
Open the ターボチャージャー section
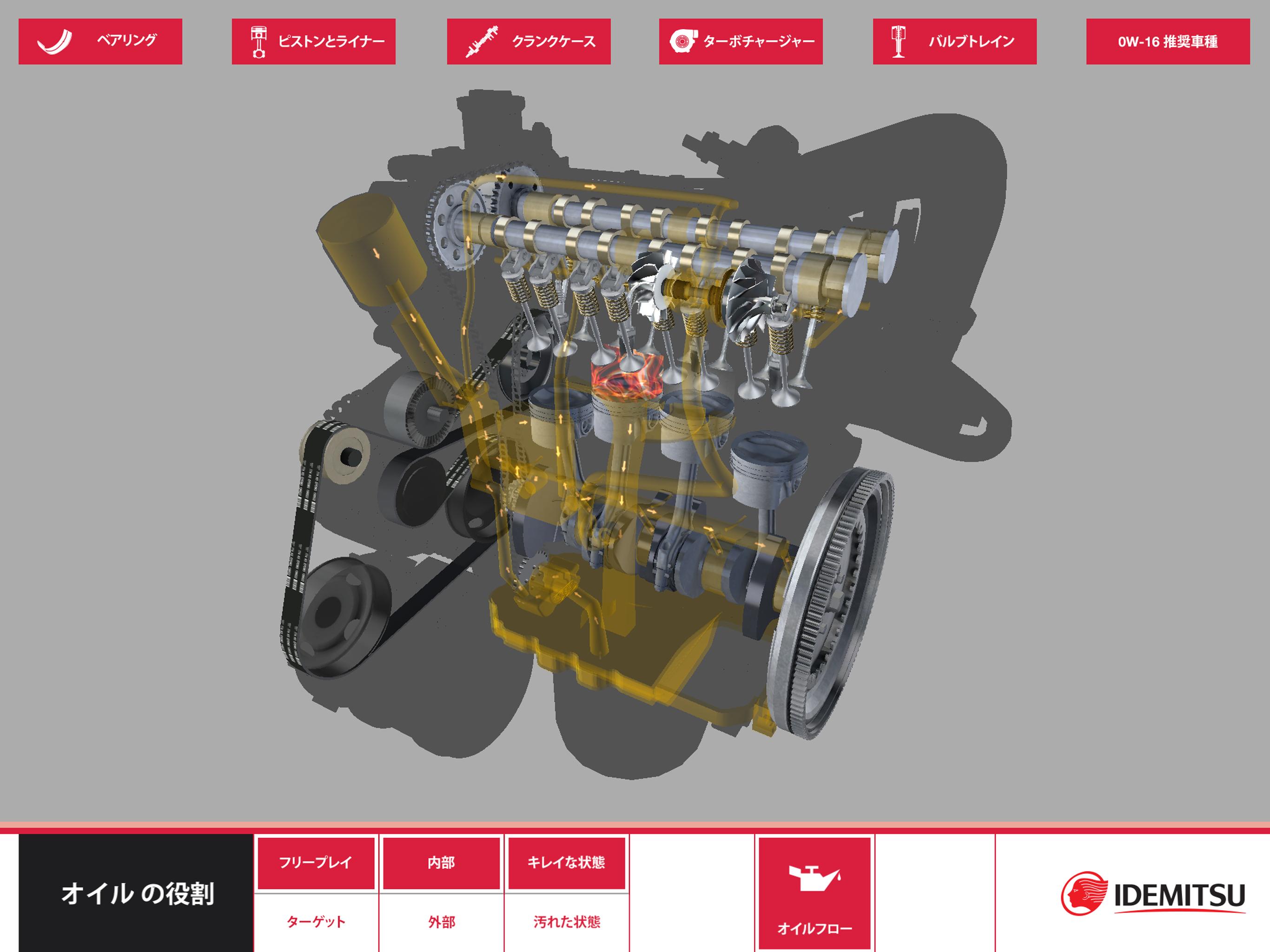coord(741,41)
